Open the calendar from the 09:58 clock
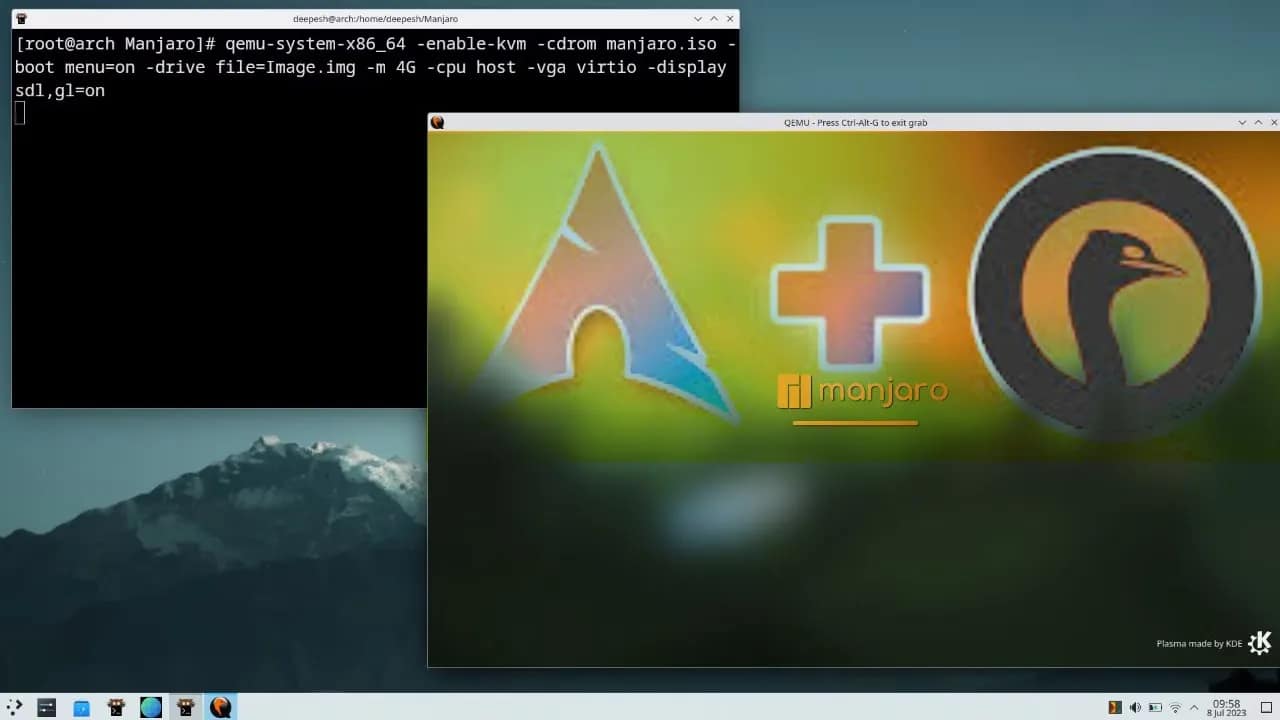1280x720 pixels. tap(1226, 707)
